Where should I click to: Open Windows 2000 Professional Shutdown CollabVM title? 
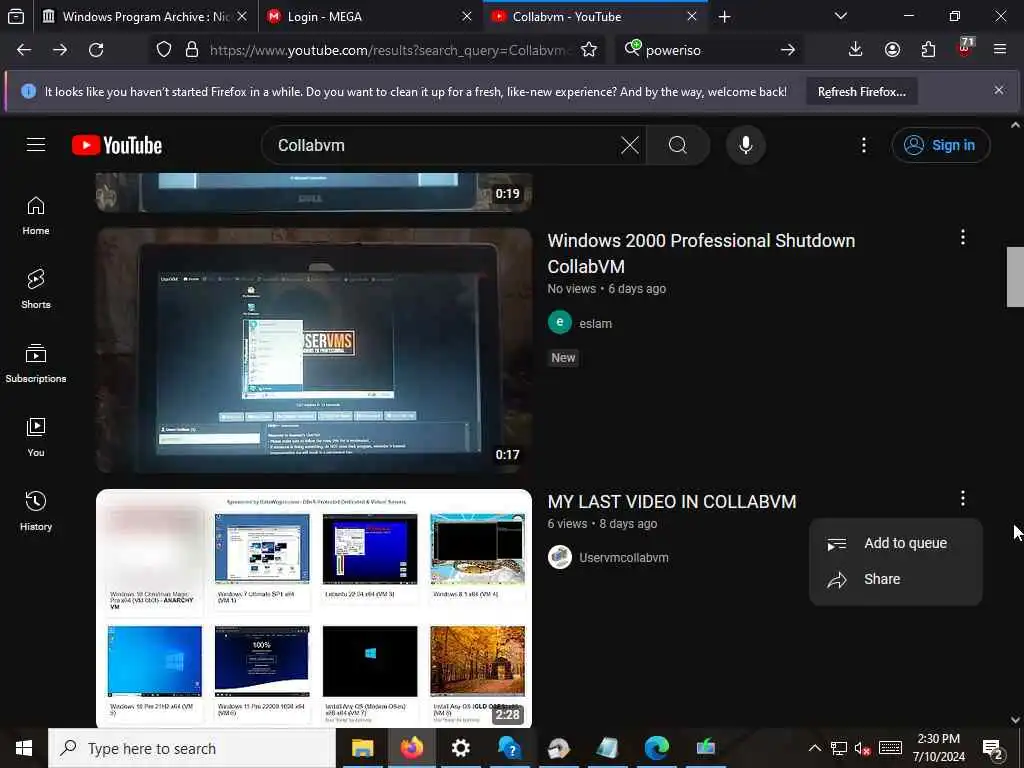tap(701, 253)
